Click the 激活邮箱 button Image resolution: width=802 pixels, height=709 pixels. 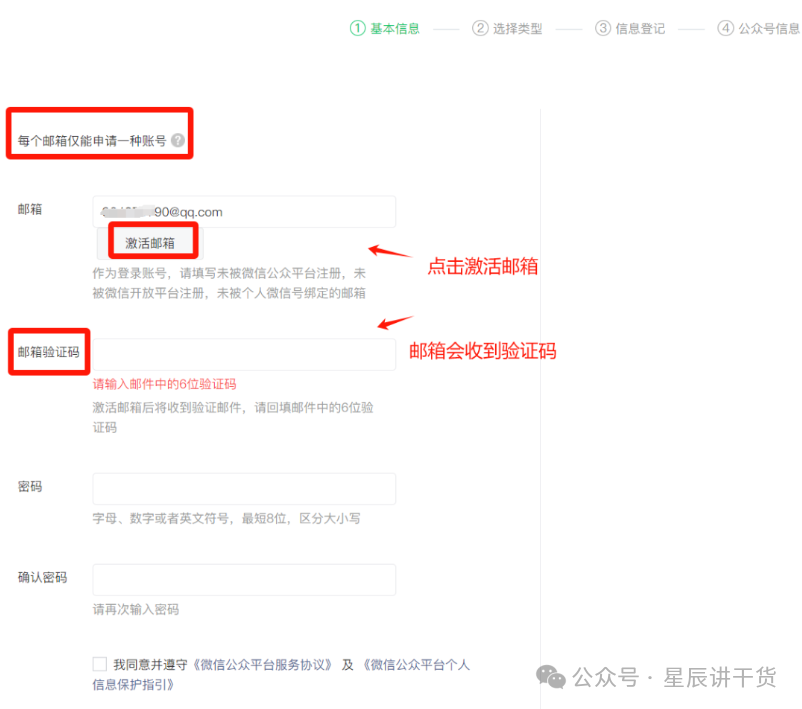click(151, 243)
